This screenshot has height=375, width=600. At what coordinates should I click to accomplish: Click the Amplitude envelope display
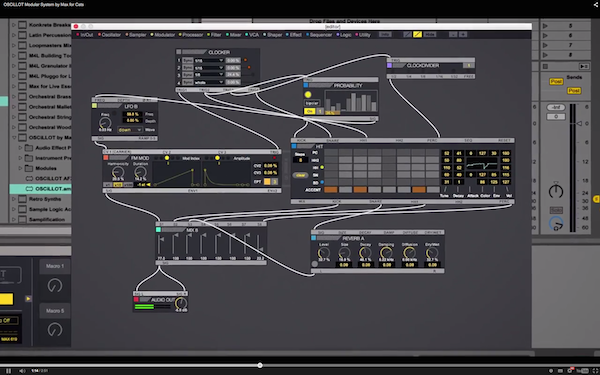click(x=226, y=174)
